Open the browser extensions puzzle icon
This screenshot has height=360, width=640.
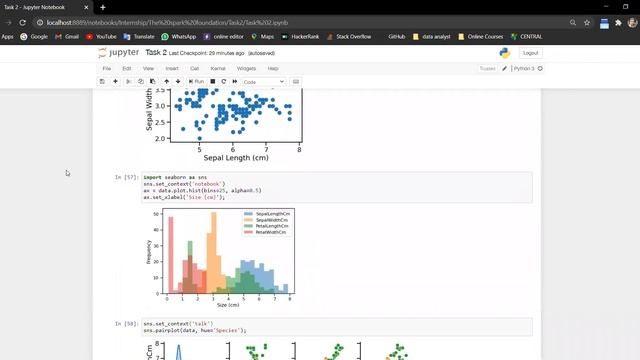[618, 23]
